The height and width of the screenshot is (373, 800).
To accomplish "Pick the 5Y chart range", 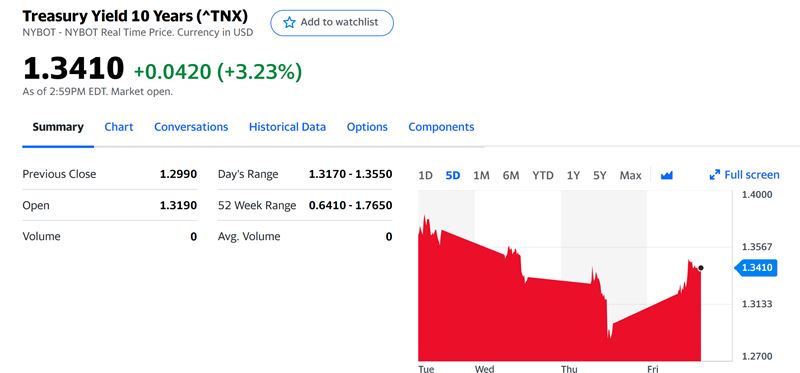I will point(599,176).
